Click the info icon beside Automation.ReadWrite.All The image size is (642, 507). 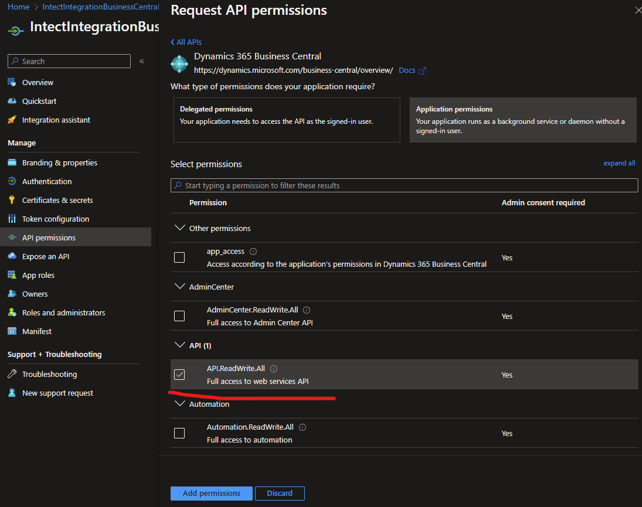pos(302,427)
